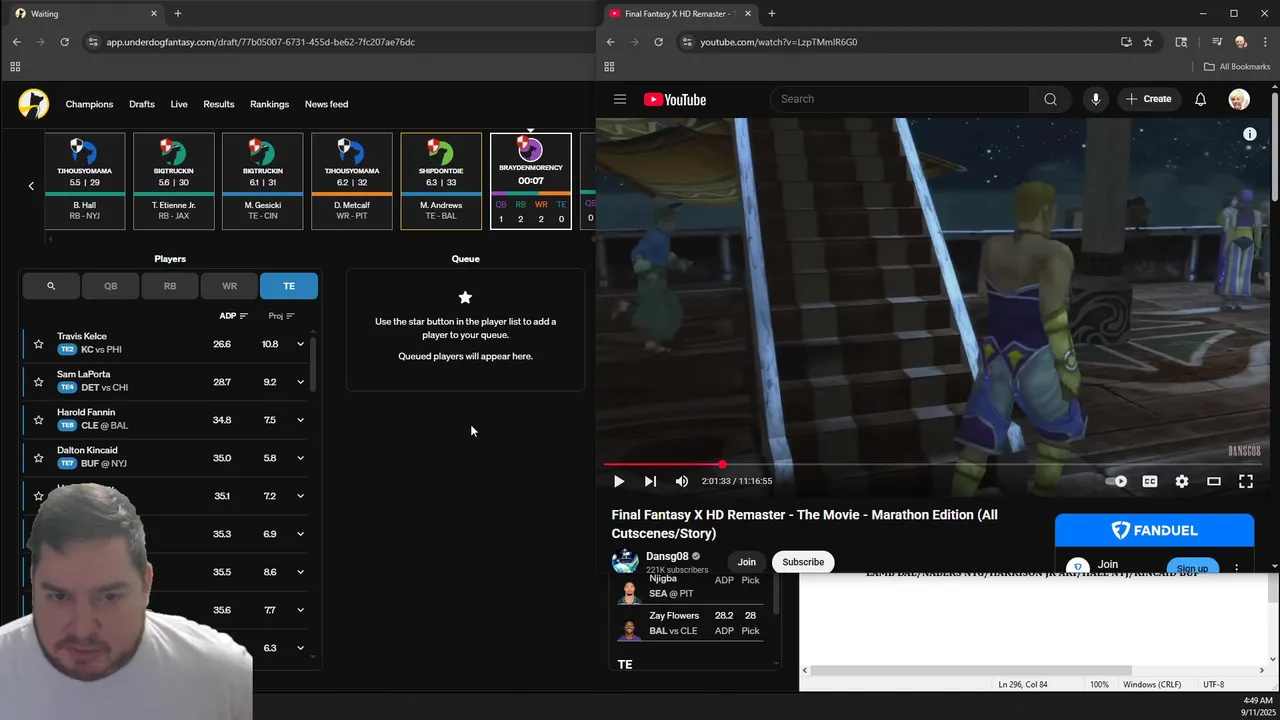Open new tab in Underdog window

click(x=178, y=14)
